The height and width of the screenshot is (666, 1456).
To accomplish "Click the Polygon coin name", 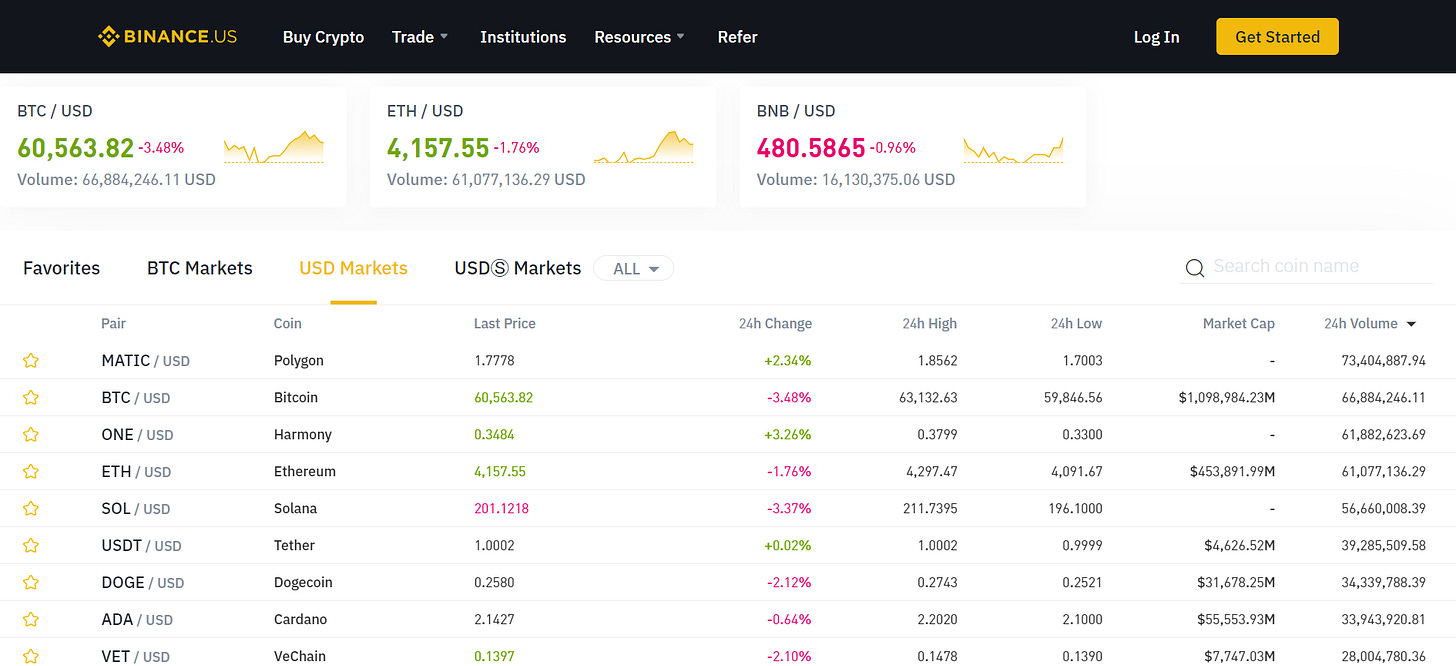I will tap(299, 360).
